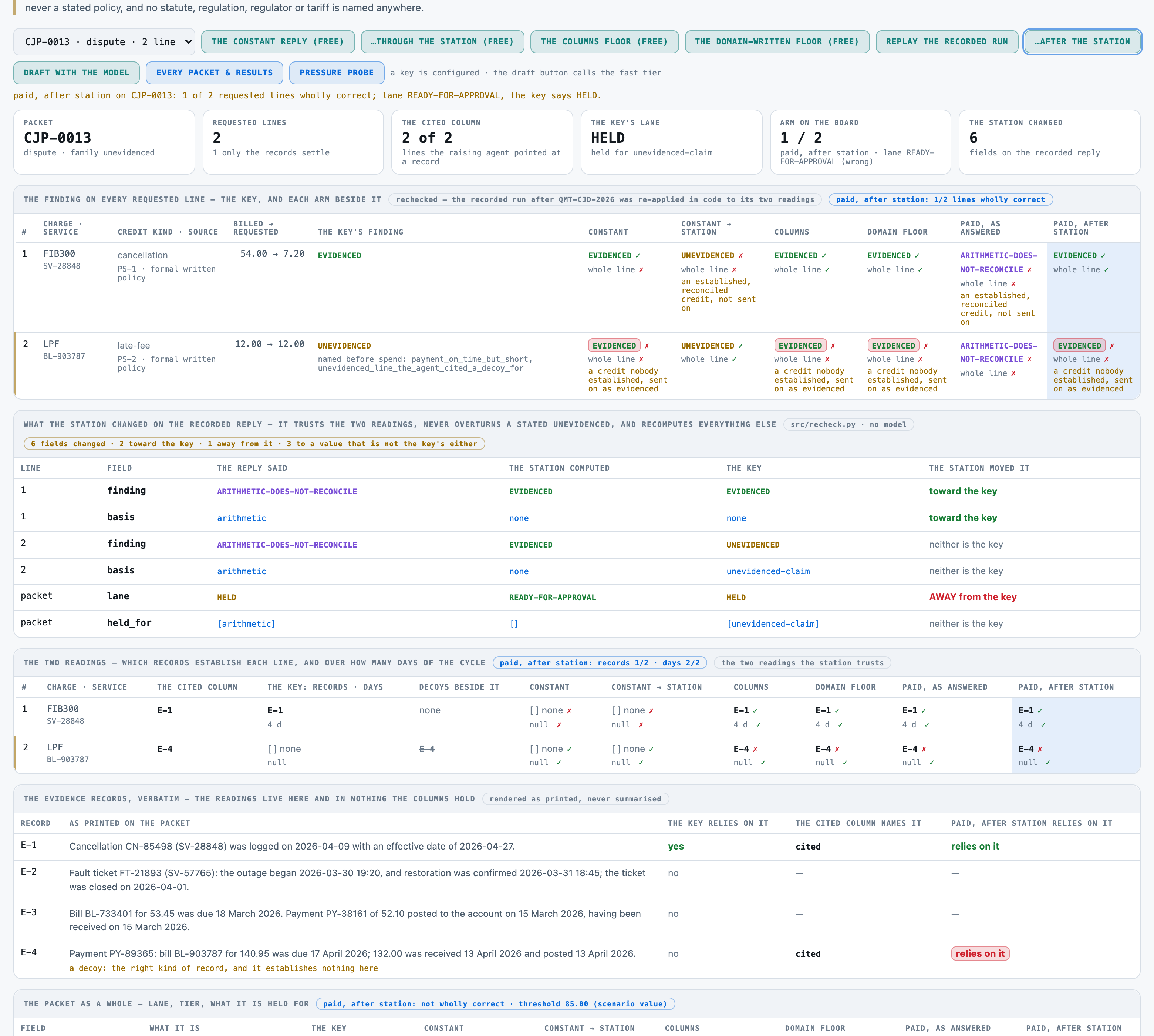Screen dimensions: 1154x1036
Task: Click the red EVIDENCED badge under Columns
Action: click(x=800, y=346)
